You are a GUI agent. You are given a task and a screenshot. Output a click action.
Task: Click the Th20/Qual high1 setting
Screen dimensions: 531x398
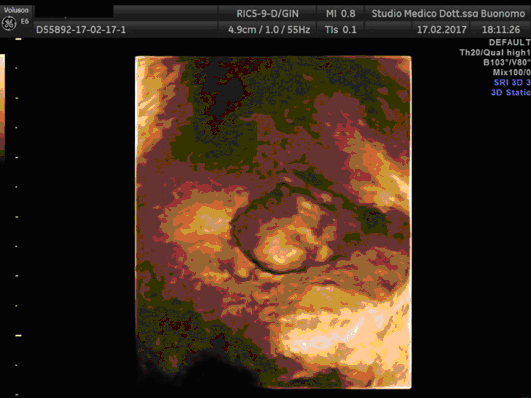pyautogui.click(x=495, y=53)
